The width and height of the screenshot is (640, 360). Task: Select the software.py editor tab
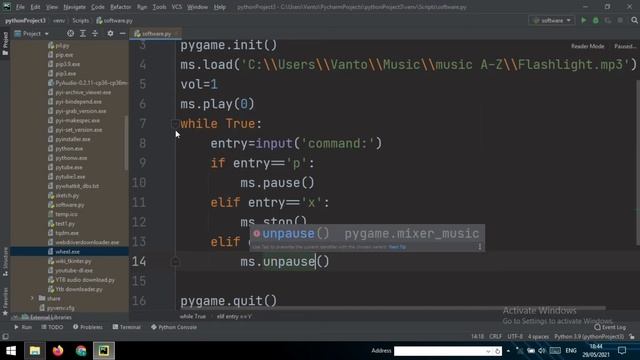point(156,34)
